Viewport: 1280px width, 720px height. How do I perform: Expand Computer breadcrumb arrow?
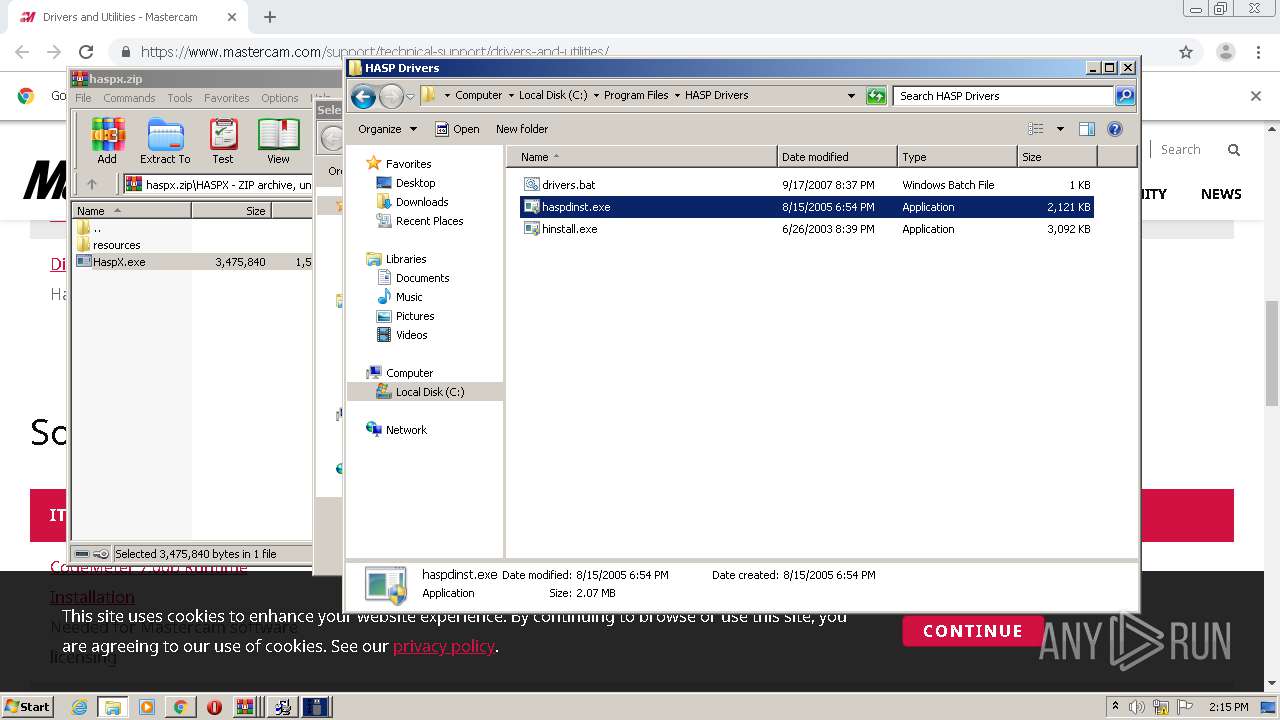click(510, 96)
